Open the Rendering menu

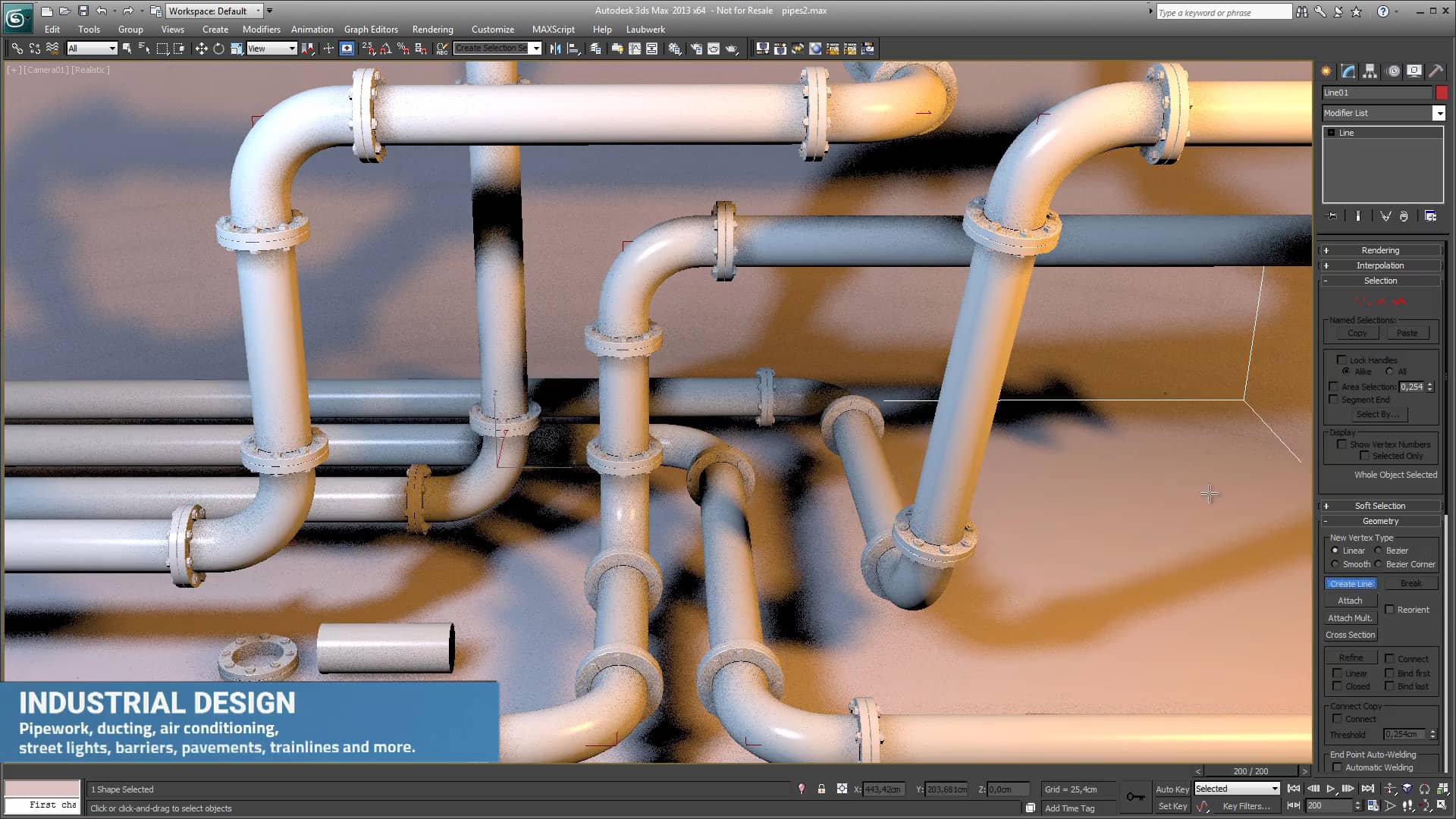[x=432, y=30]
